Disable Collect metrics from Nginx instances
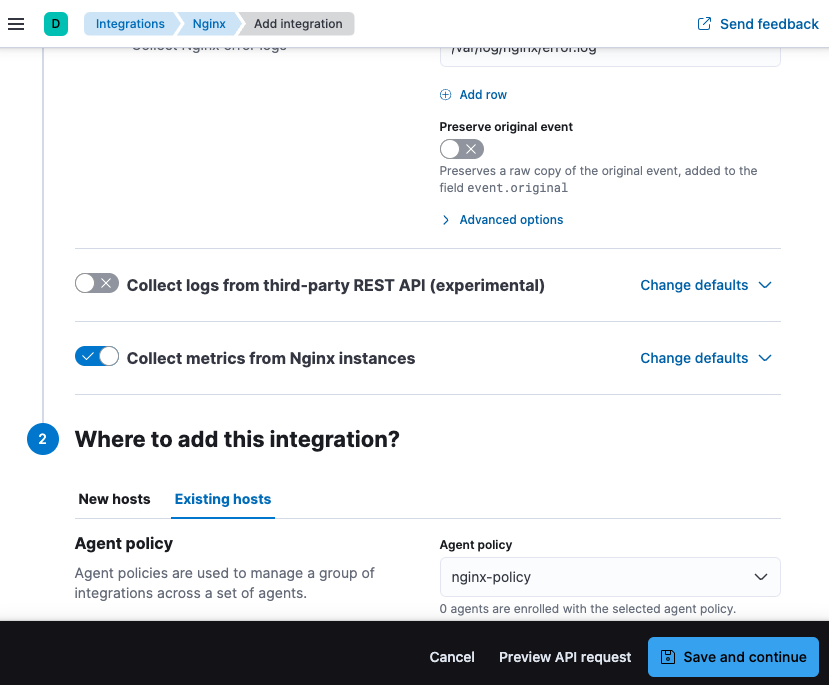This screenshot has width=829, height=685. (x=96, y=356)
